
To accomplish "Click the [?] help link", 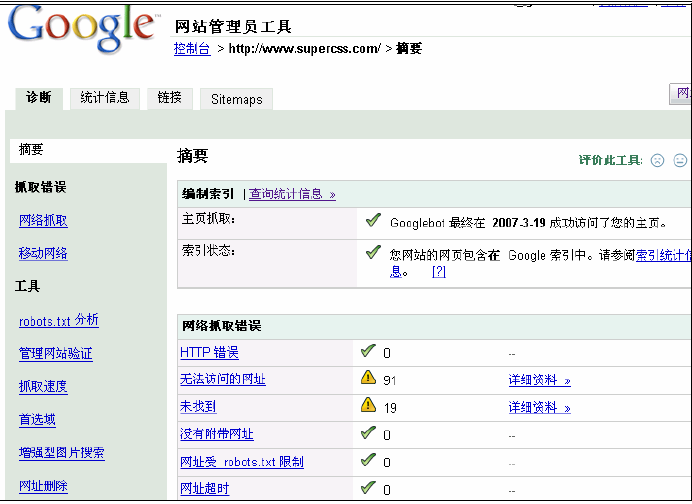I will click(x=439, y=271).
